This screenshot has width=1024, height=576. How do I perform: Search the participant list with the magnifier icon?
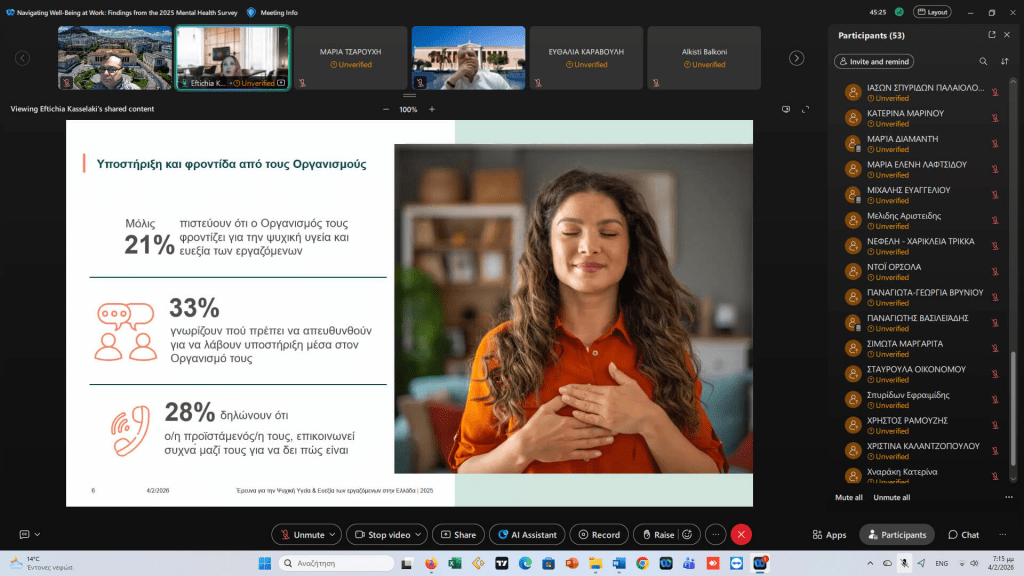(x=985, y=61)
